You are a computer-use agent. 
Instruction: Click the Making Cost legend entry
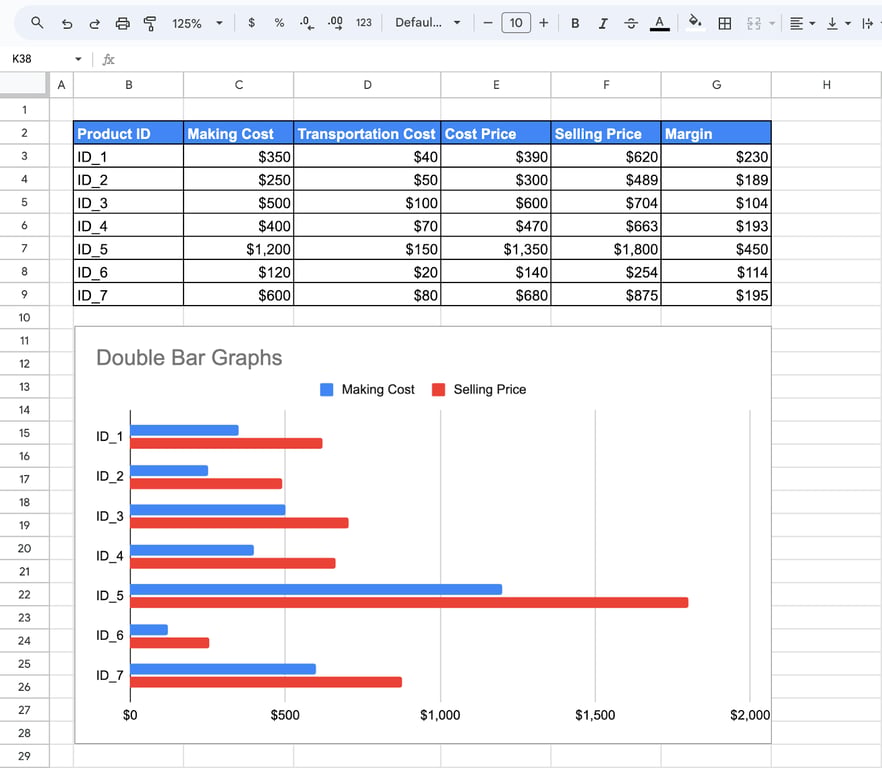coord(367,389)
